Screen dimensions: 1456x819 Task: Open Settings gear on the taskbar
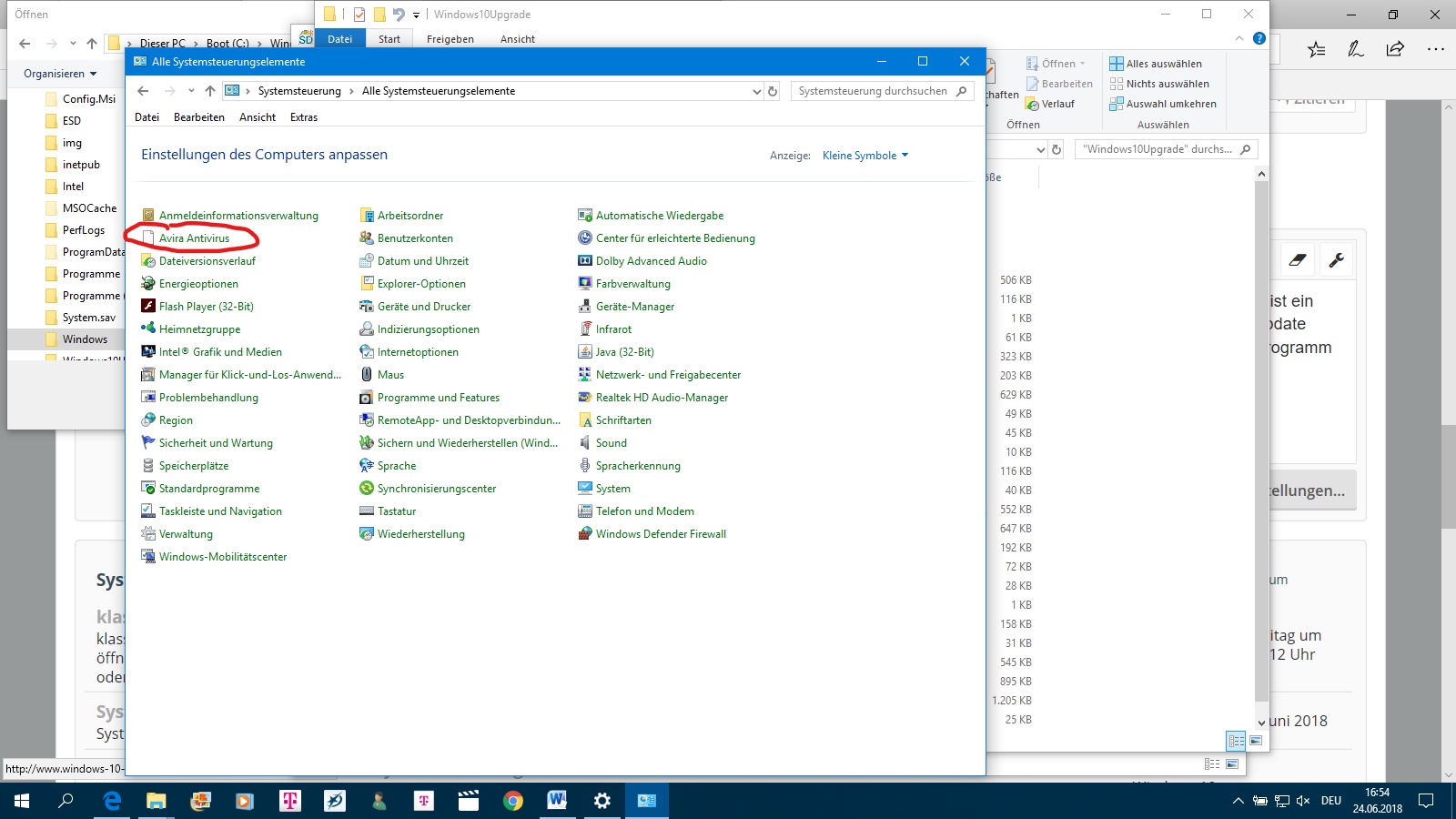[x=602, y=801]
